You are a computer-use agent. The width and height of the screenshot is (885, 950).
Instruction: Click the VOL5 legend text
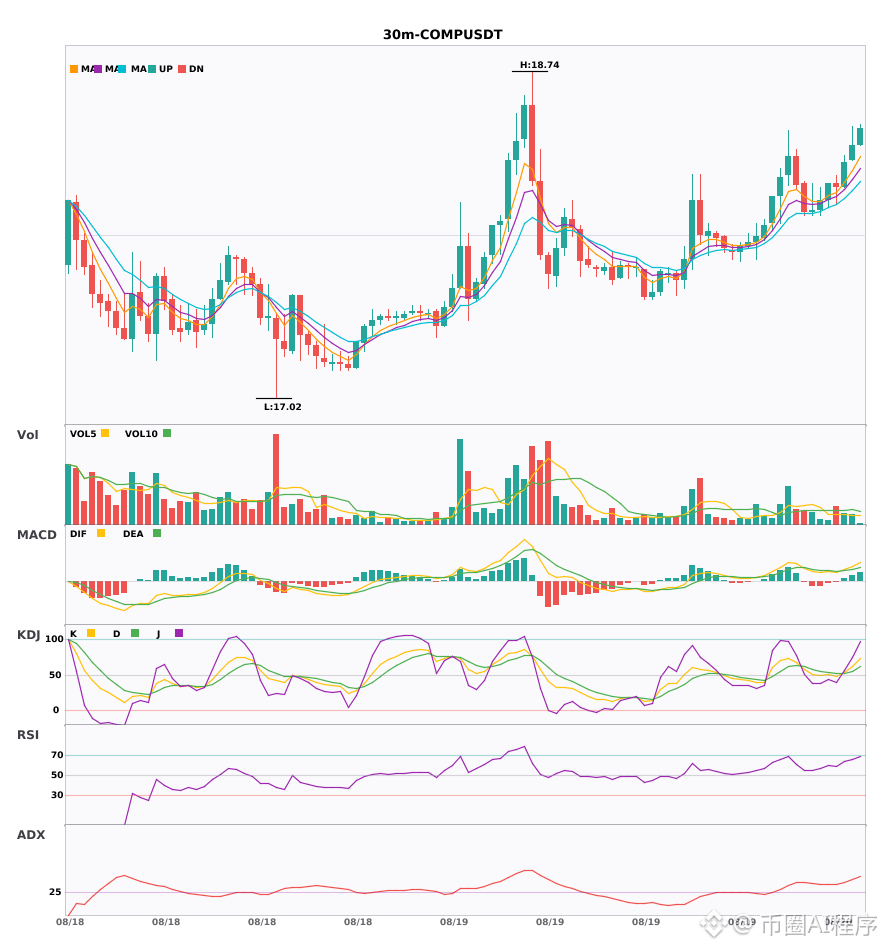83,434
